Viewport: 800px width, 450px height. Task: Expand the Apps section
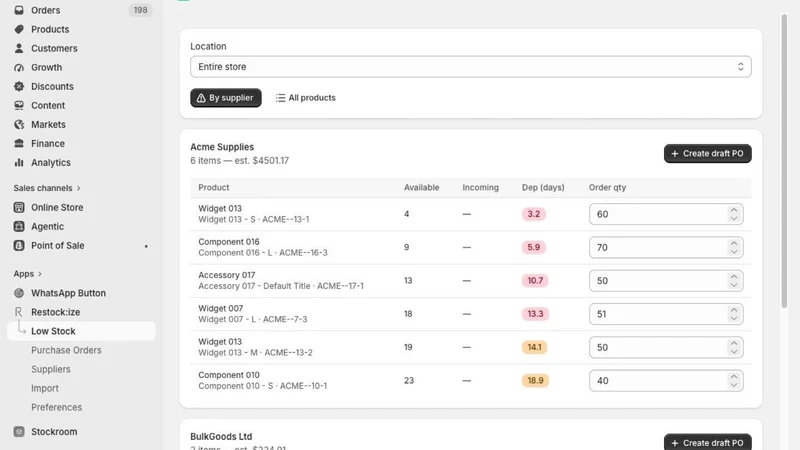tap(28, 274)
